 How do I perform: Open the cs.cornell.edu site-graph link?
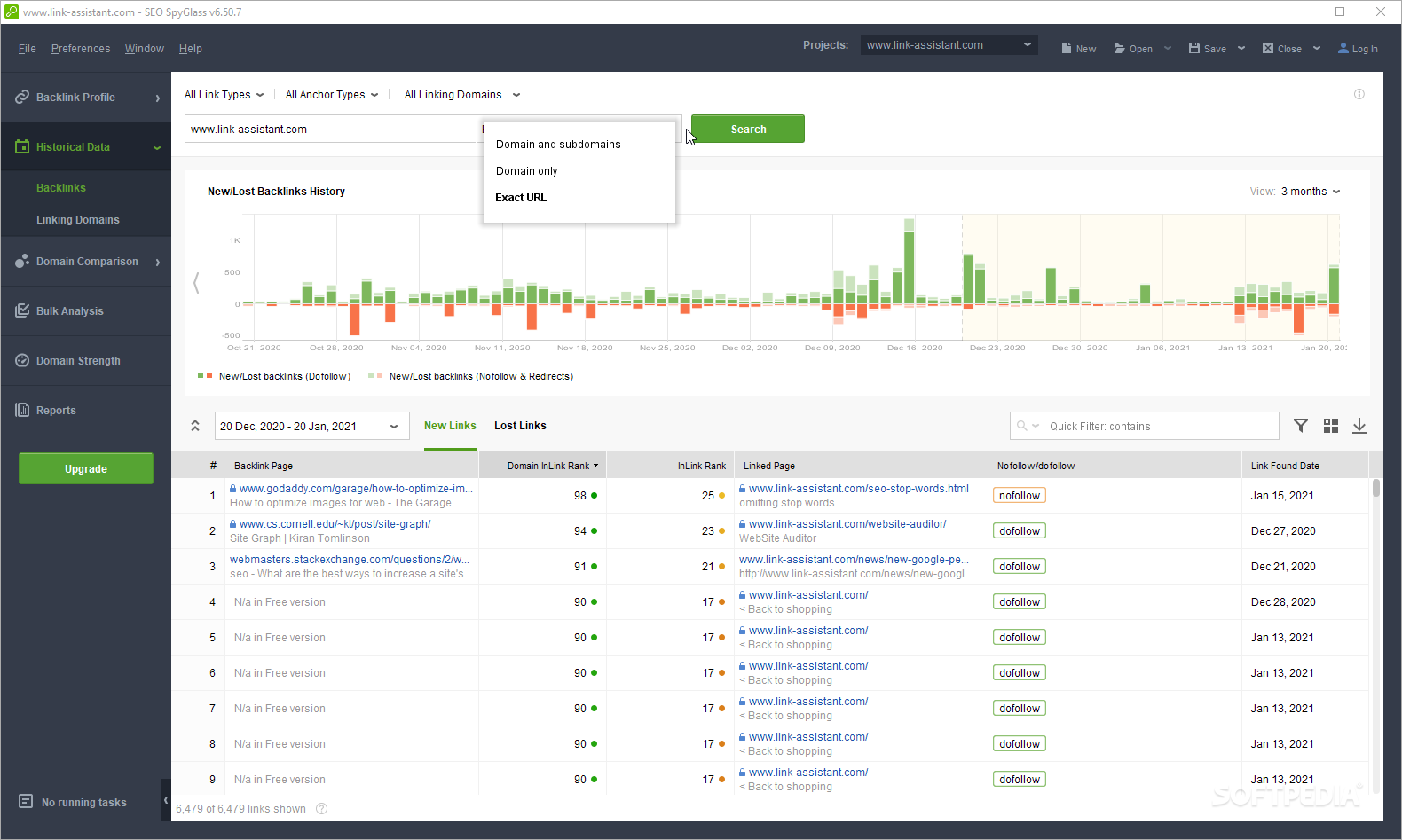coord(335,524)
